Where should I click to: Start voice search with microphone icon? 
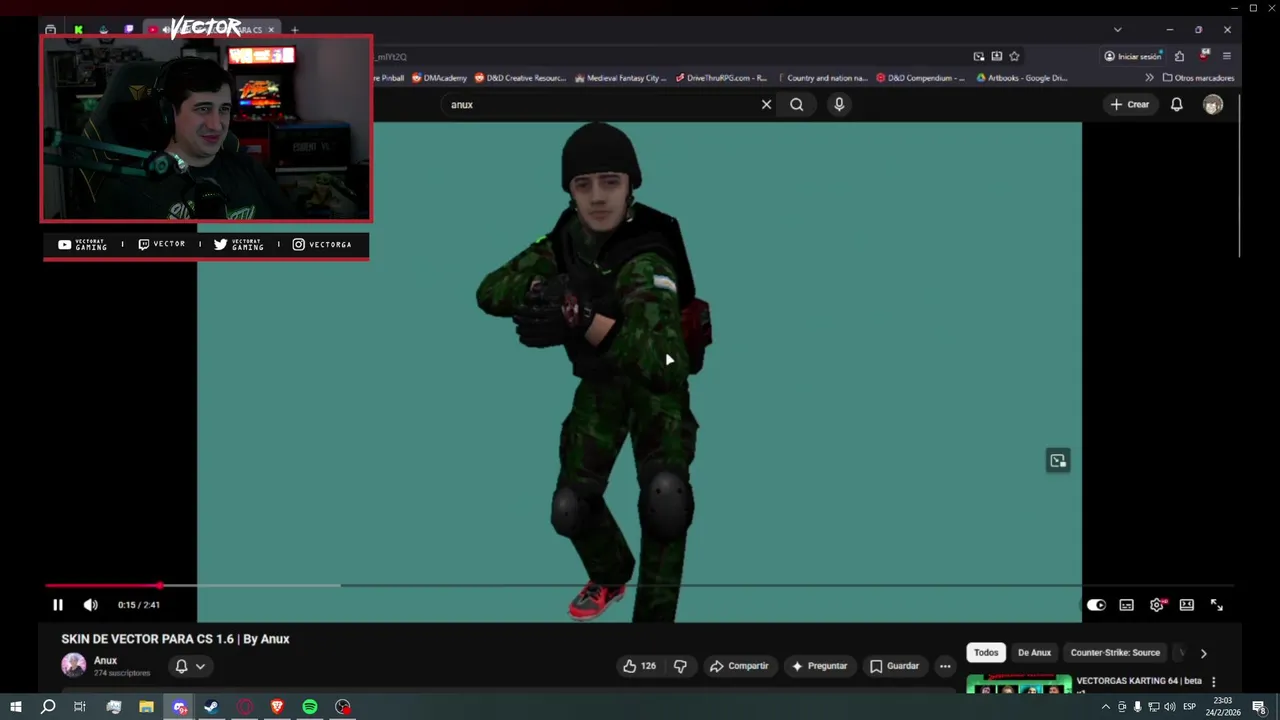click(839, 104)
